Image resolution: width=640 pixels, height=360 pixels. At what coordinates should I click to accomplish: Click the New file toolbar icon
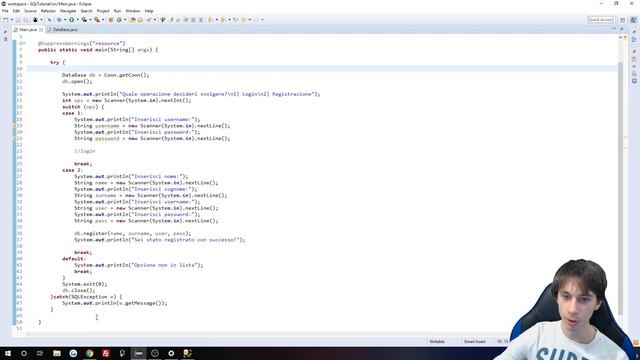(5, 20)
